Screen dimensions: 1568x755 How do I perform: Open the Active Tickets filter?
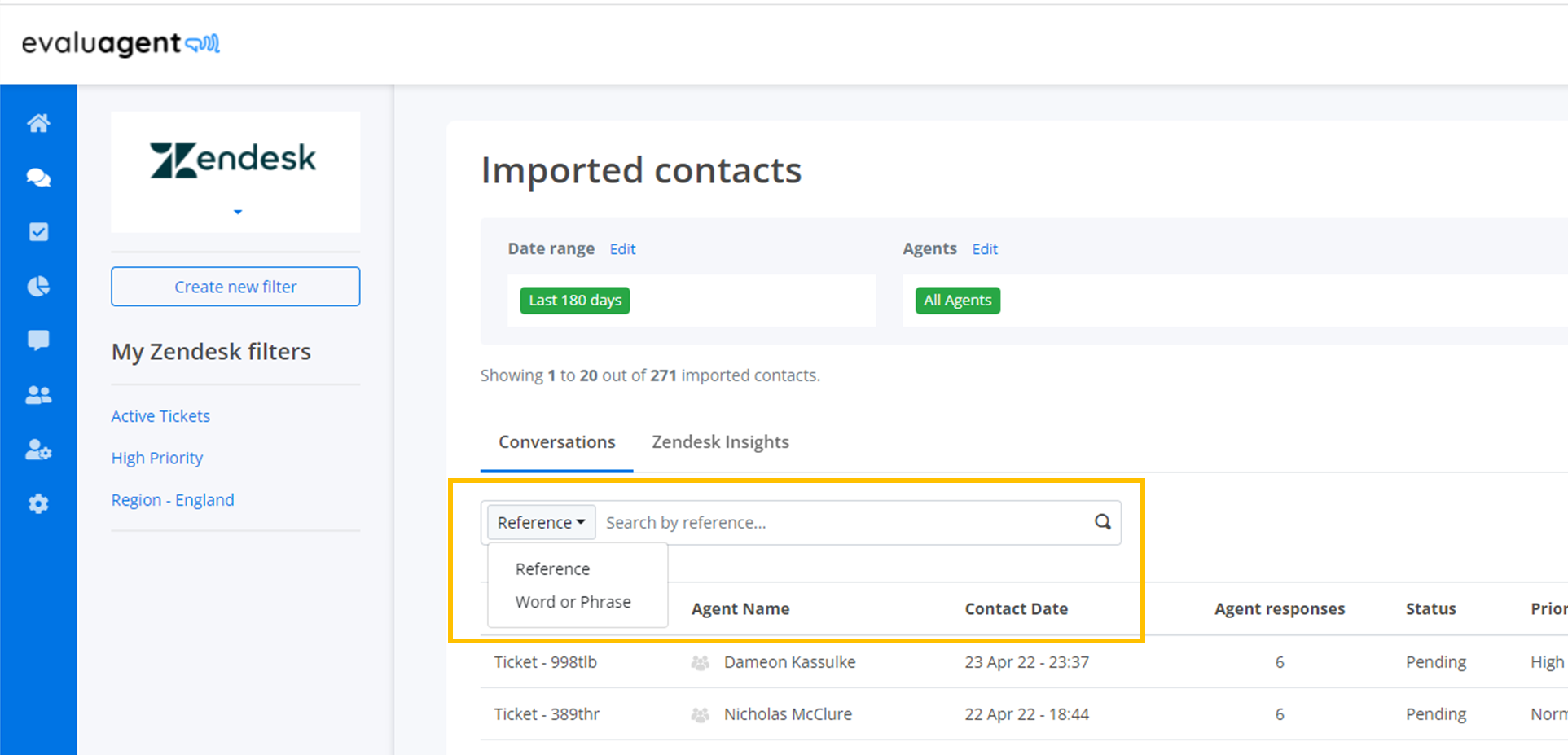(160, 416)
